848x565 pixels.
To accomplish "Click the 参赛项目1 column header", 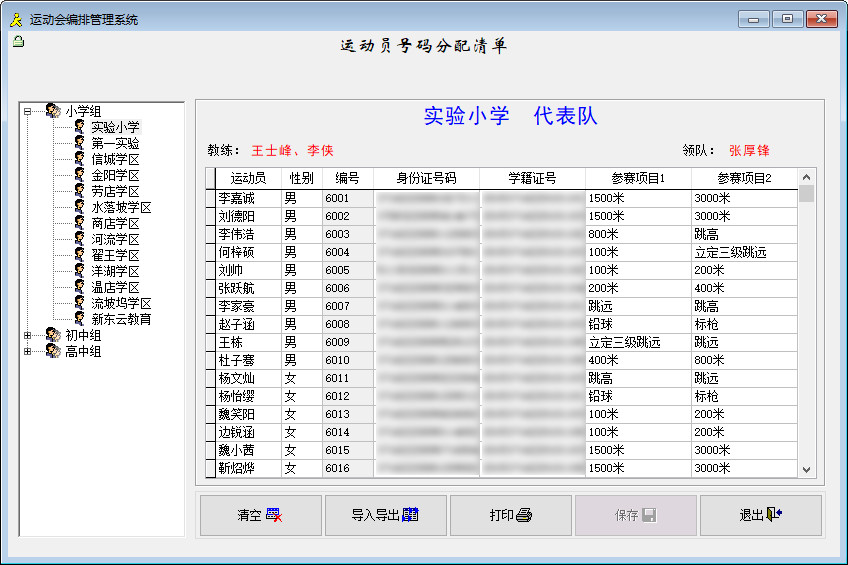I will [638, 178].
